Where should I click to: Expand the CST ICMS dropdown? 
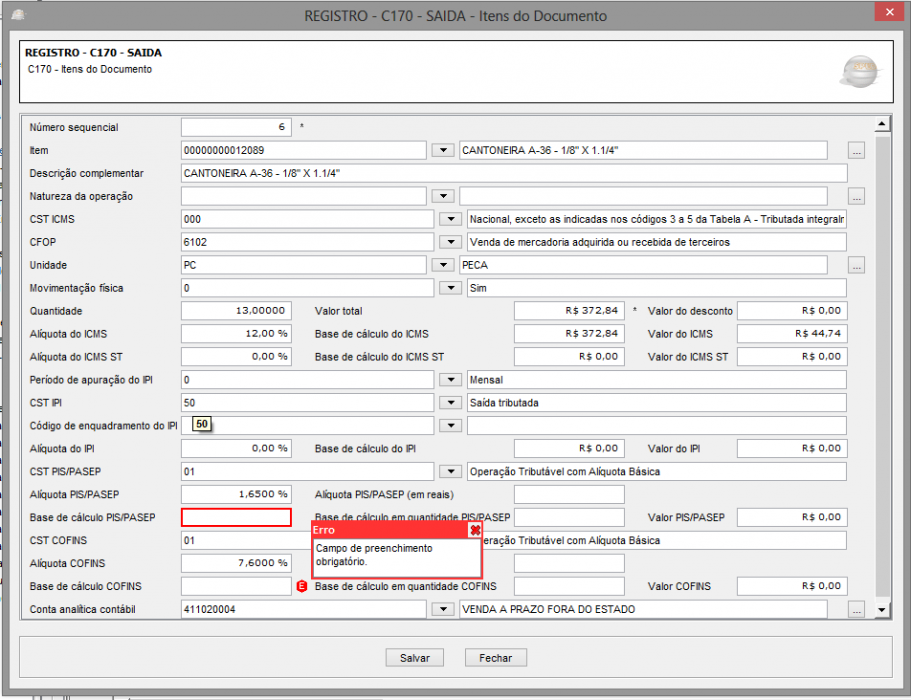click(x=450, y=220)
